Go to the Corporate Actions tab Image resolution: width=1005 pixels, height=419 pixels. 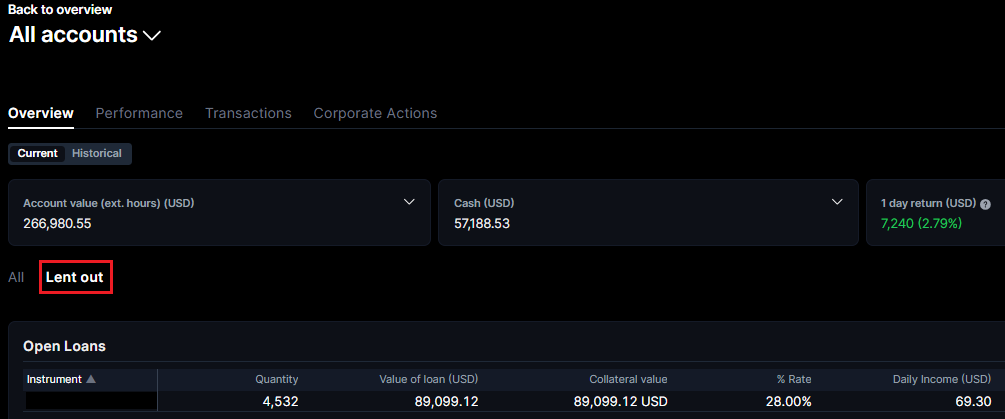pyautogui.click(x=375, y=113)
